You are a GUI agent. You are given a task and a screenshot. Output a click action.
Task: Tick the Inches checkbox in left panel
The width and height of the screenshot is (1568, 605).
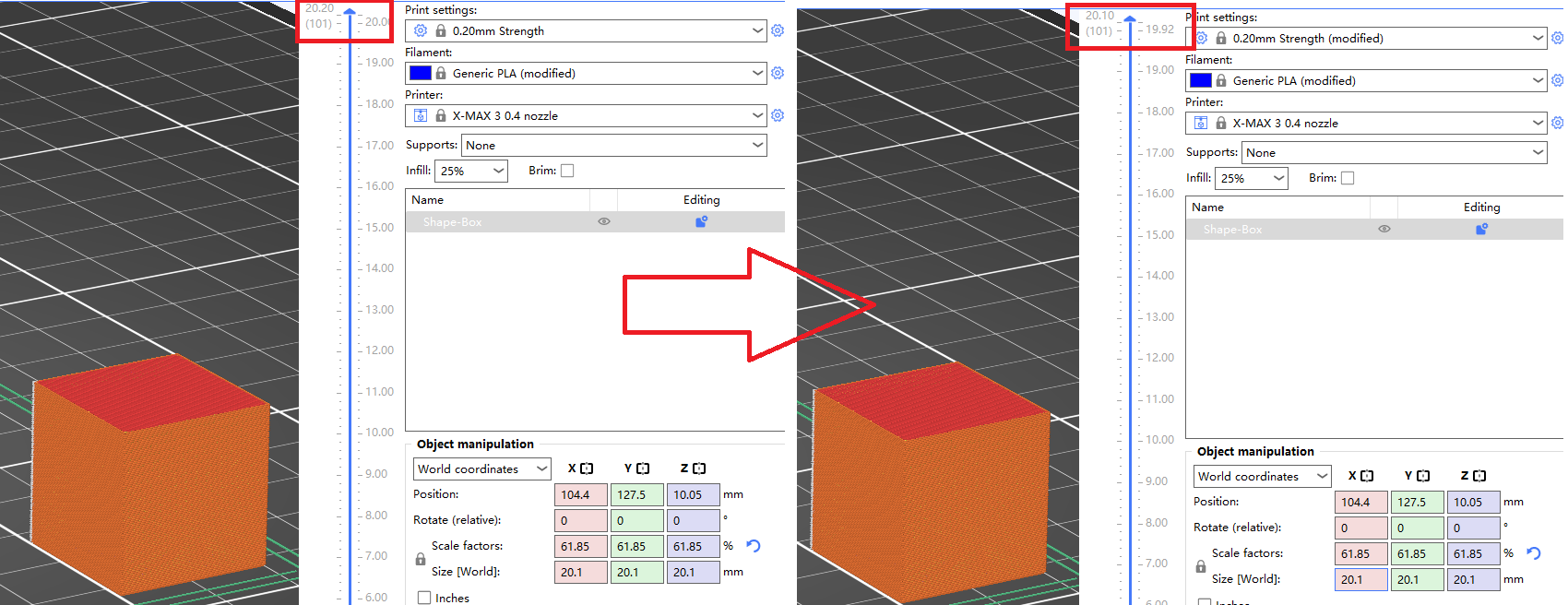(x=424, y=598)
